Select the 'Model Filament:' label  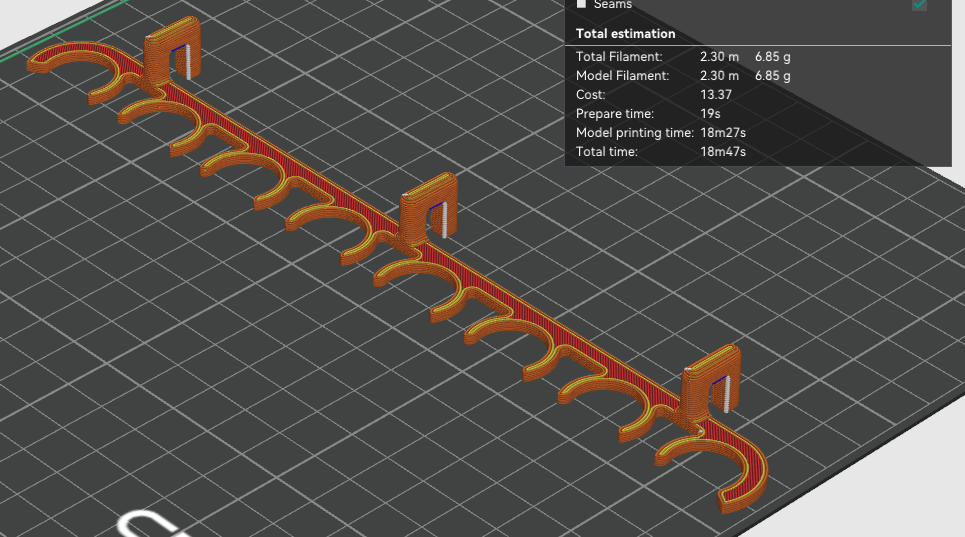(622, 76)
